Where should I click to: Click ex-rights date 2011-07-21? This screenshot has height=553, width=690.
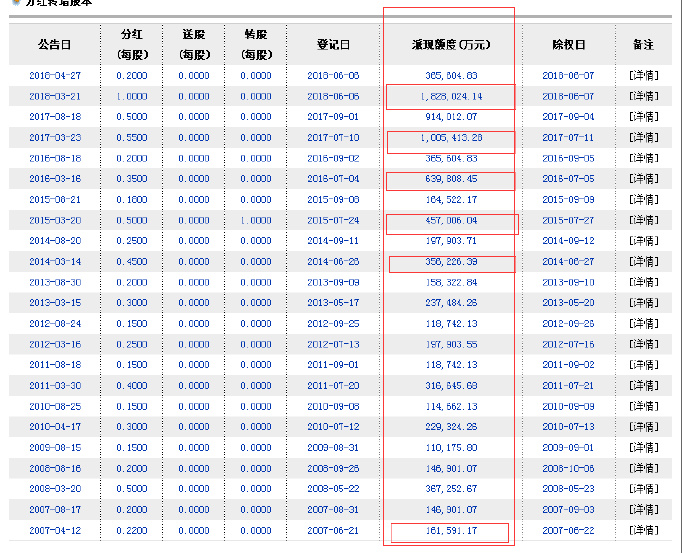click(568, 385)
